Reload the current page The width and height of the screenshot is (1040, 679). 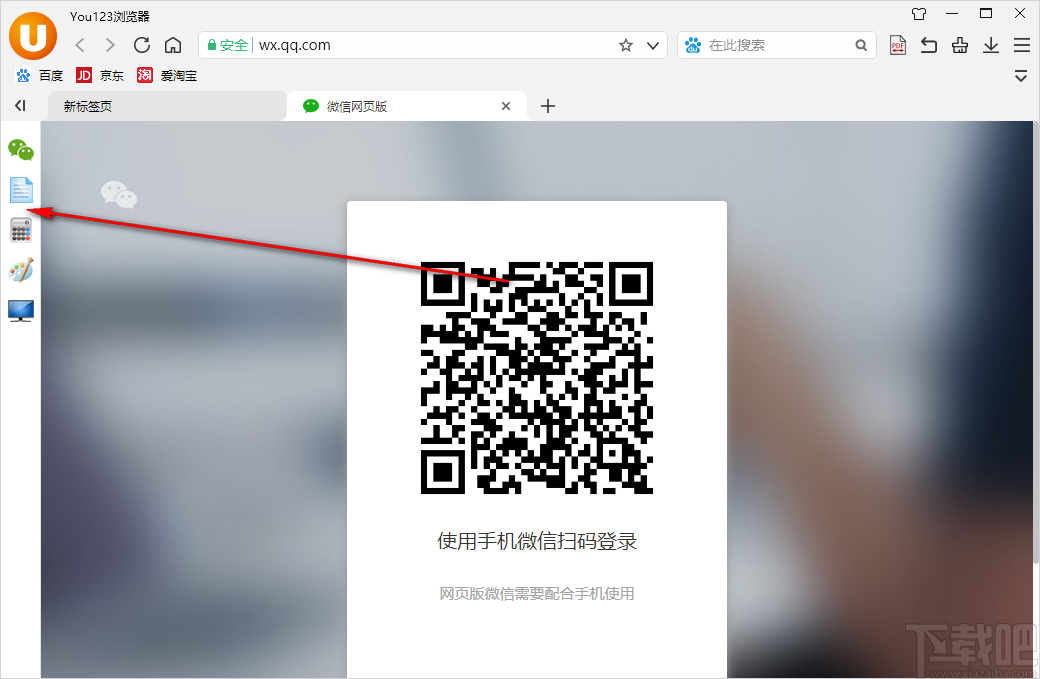(141, 45)
